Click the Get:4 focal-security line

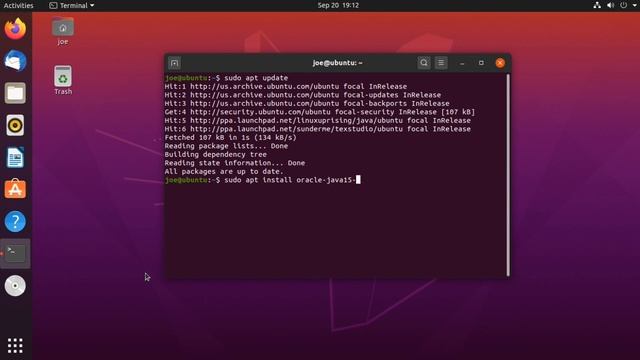pyautogui.click(x=320, y=112)
